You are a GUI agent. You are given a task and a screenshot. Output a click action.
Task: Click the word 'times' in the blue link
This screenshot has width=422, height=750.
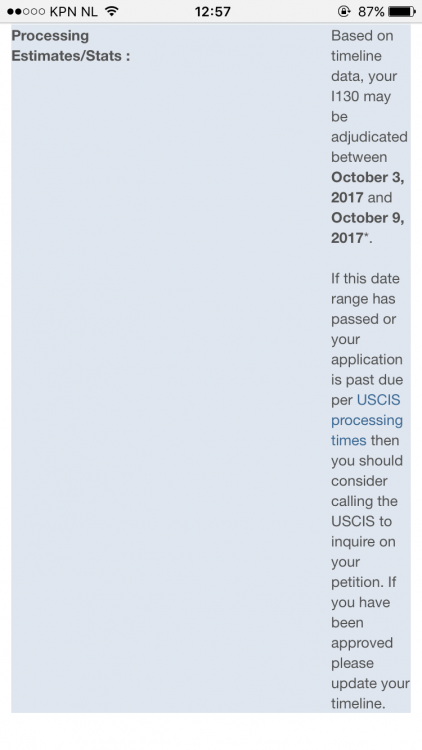tap(348, 440)
